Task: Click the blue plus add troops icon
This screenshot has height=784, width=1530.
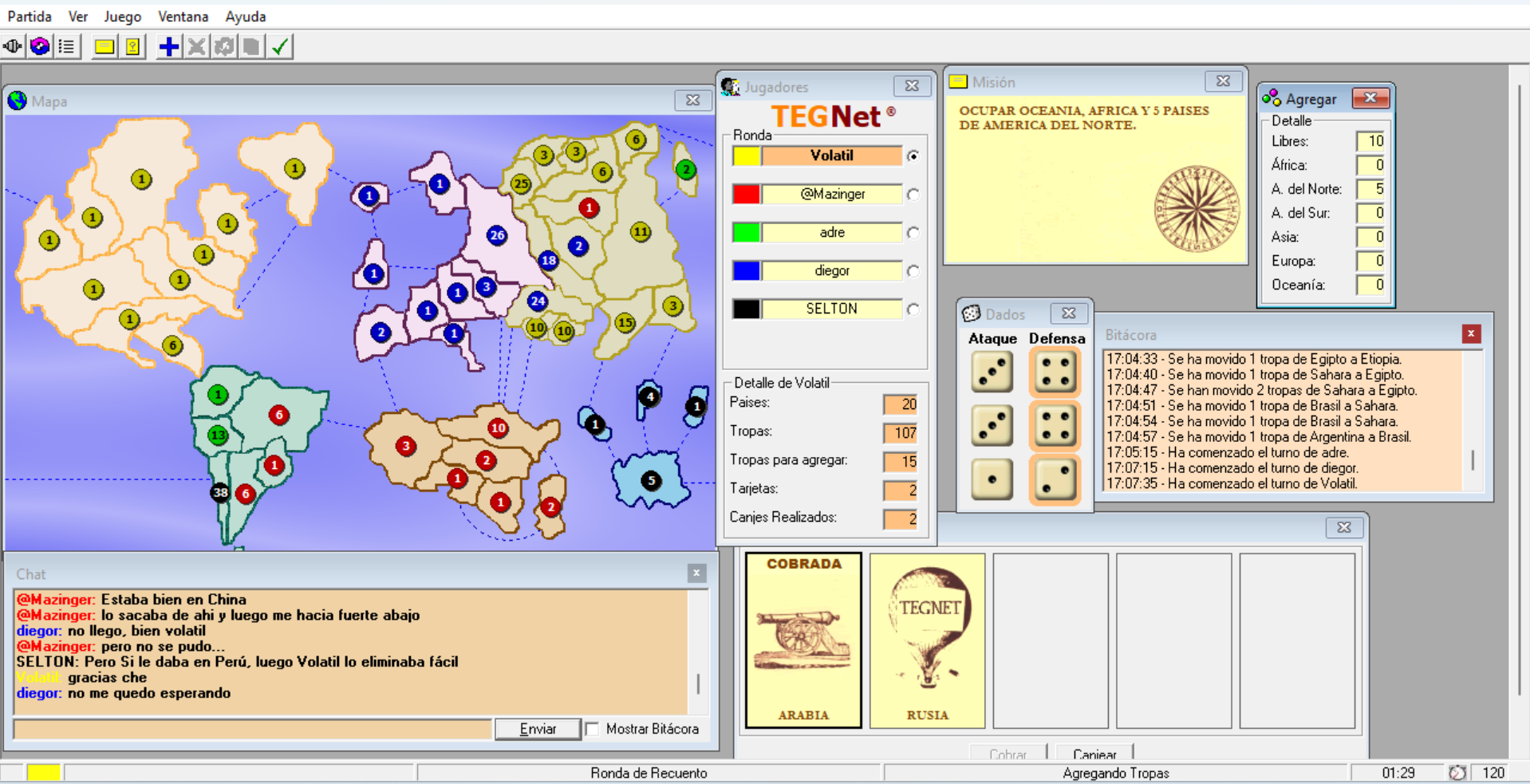Action: point(168,47)
